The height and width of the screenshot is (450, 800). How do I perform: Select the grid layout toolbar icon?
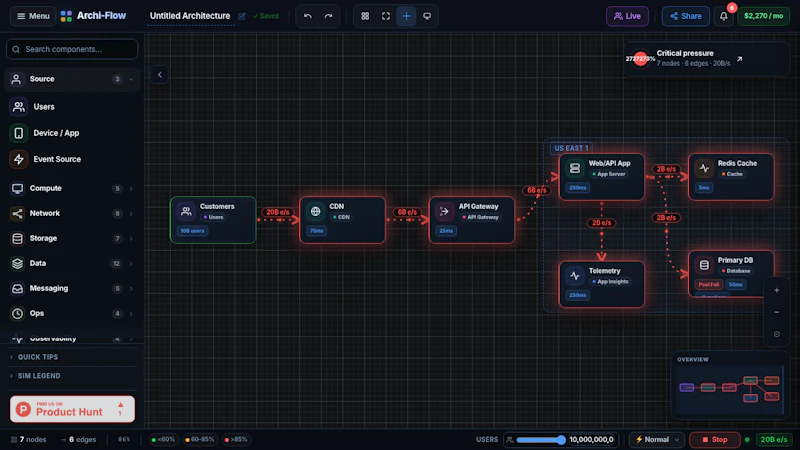click(365, 16)
